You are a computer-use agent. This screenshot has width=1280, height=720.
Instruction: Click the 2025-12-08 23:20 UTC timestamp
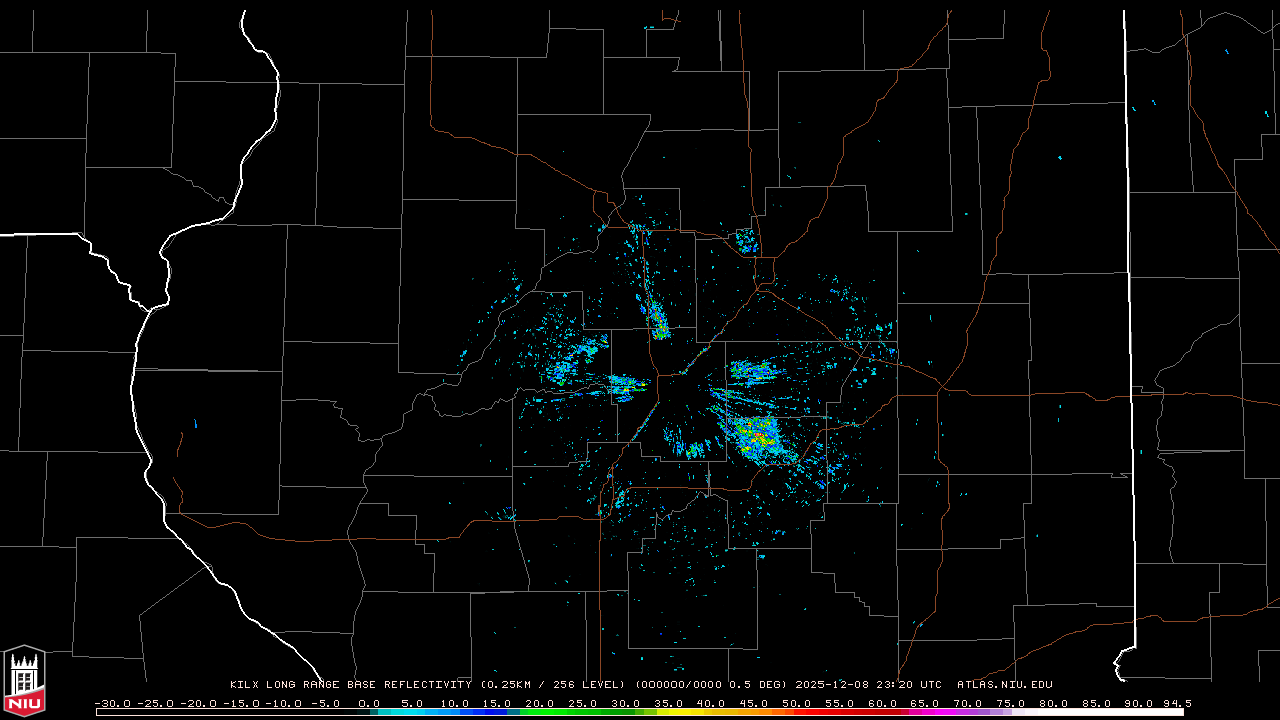(868, 685)
